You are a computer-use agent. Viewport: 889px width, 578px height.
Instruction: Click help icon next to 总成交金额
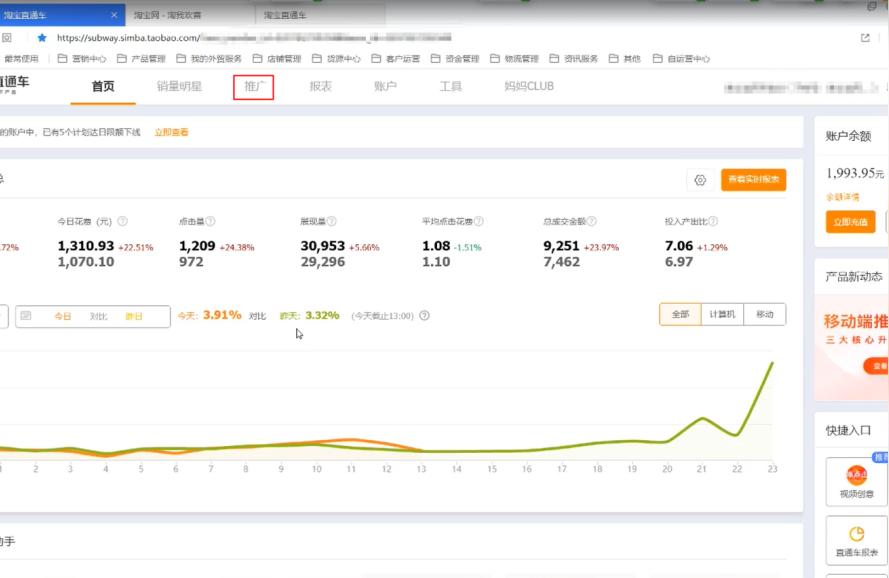tap(591, 221)
